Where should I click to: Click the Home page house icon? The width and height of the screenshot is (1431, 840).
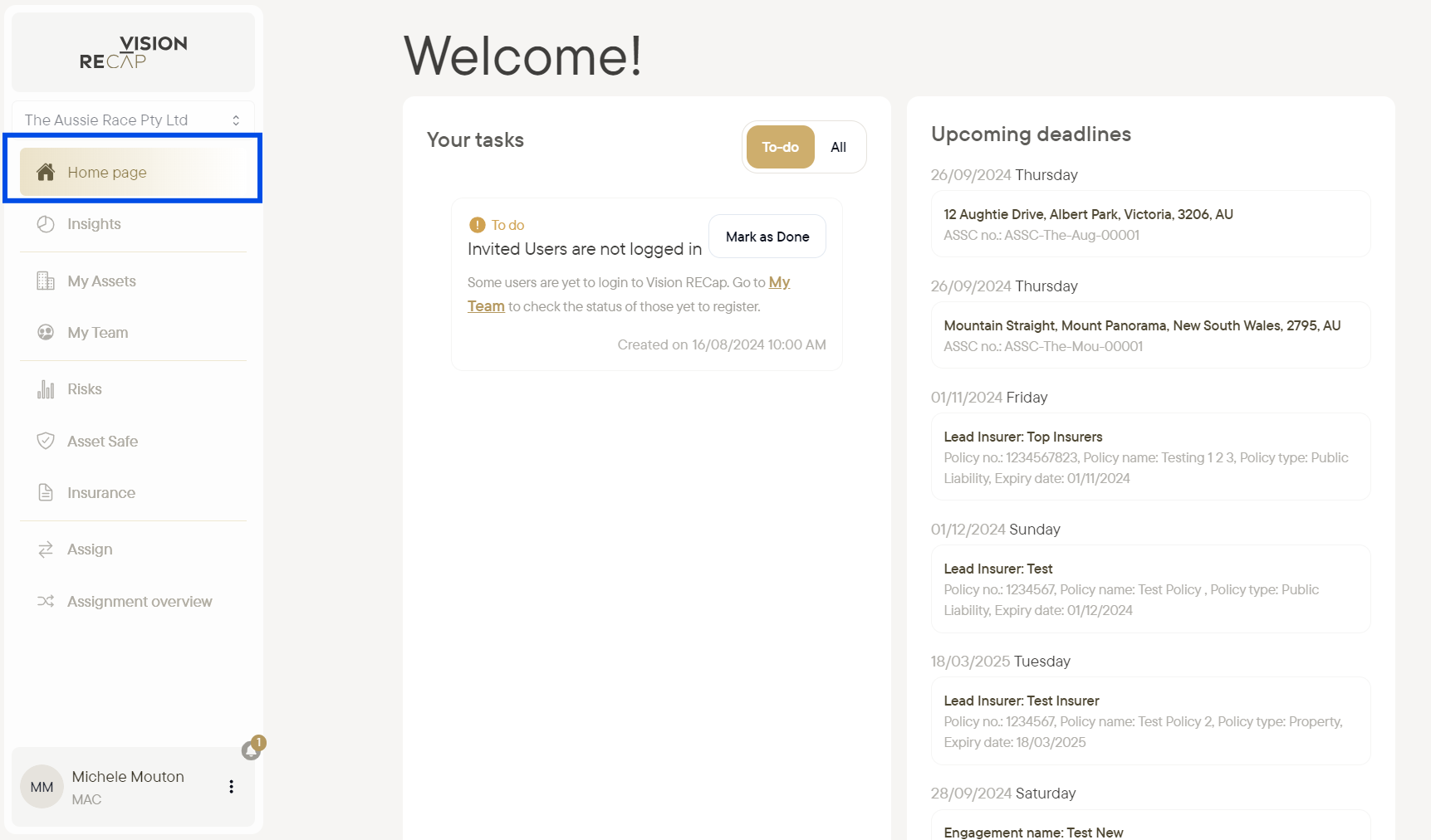coord(46,172)
